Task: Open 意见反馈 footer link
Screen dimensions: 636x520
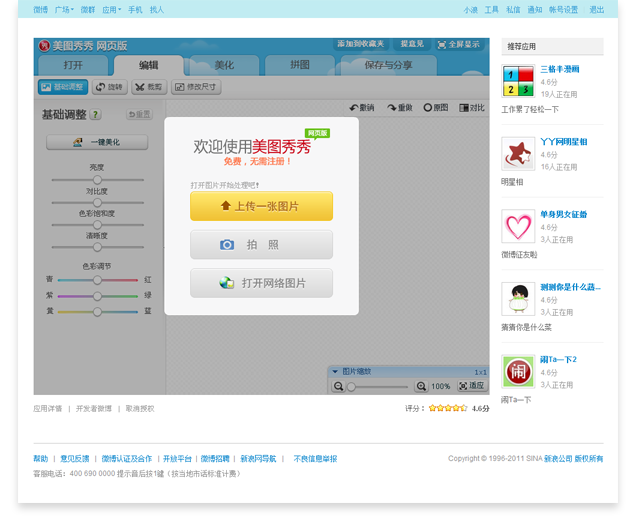Action: 75,459
